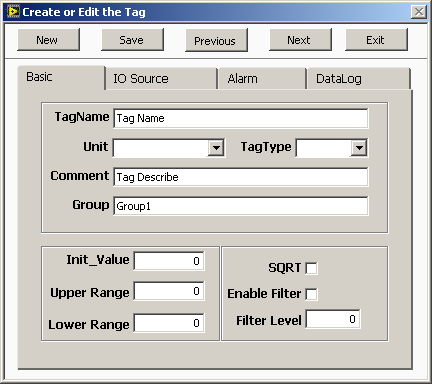Open the Unit dropdown arrow

[216, 148]
